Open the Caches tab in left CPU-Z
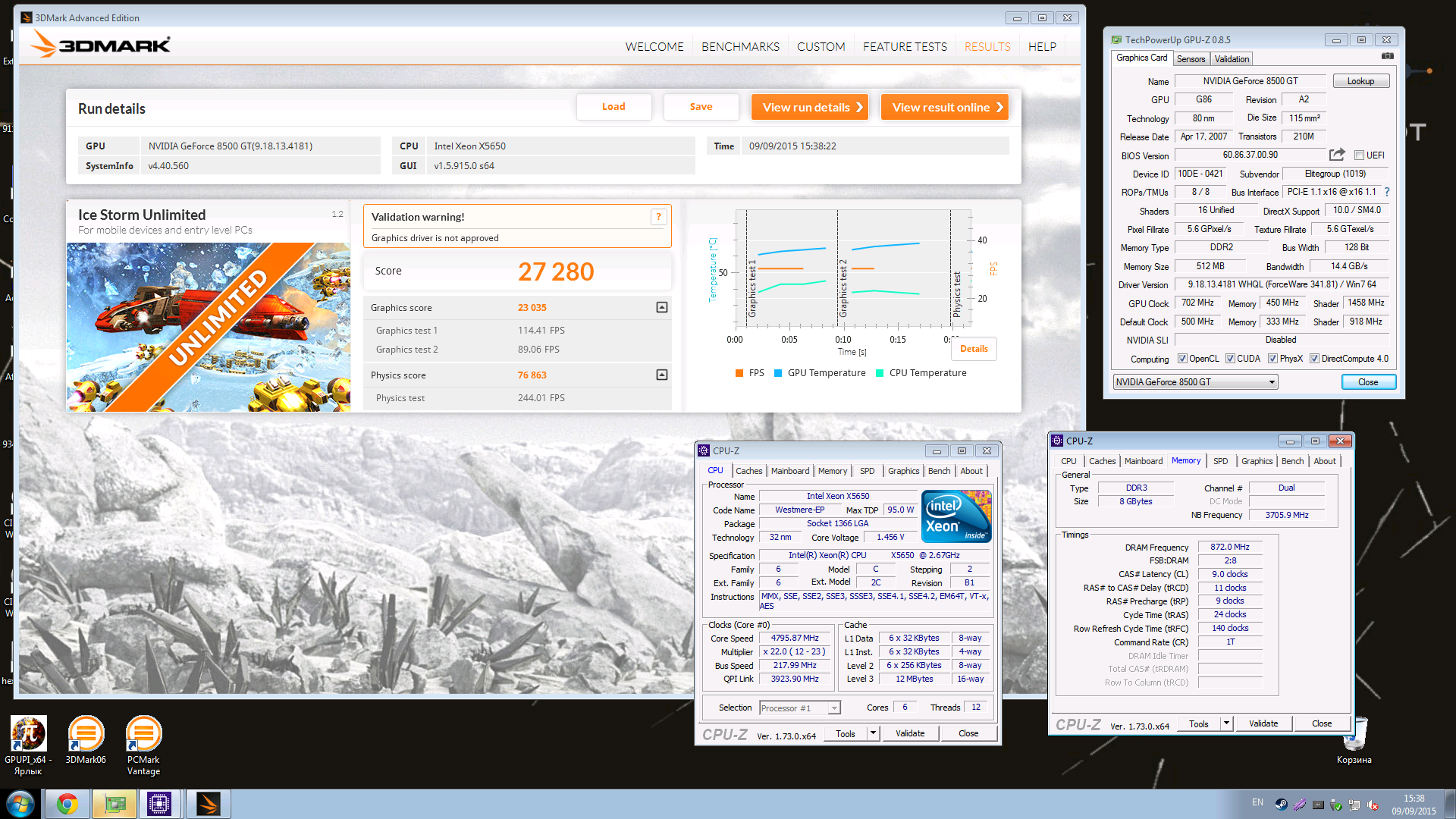The height and width of the screenshot is (819, 1456). [748, 471]
